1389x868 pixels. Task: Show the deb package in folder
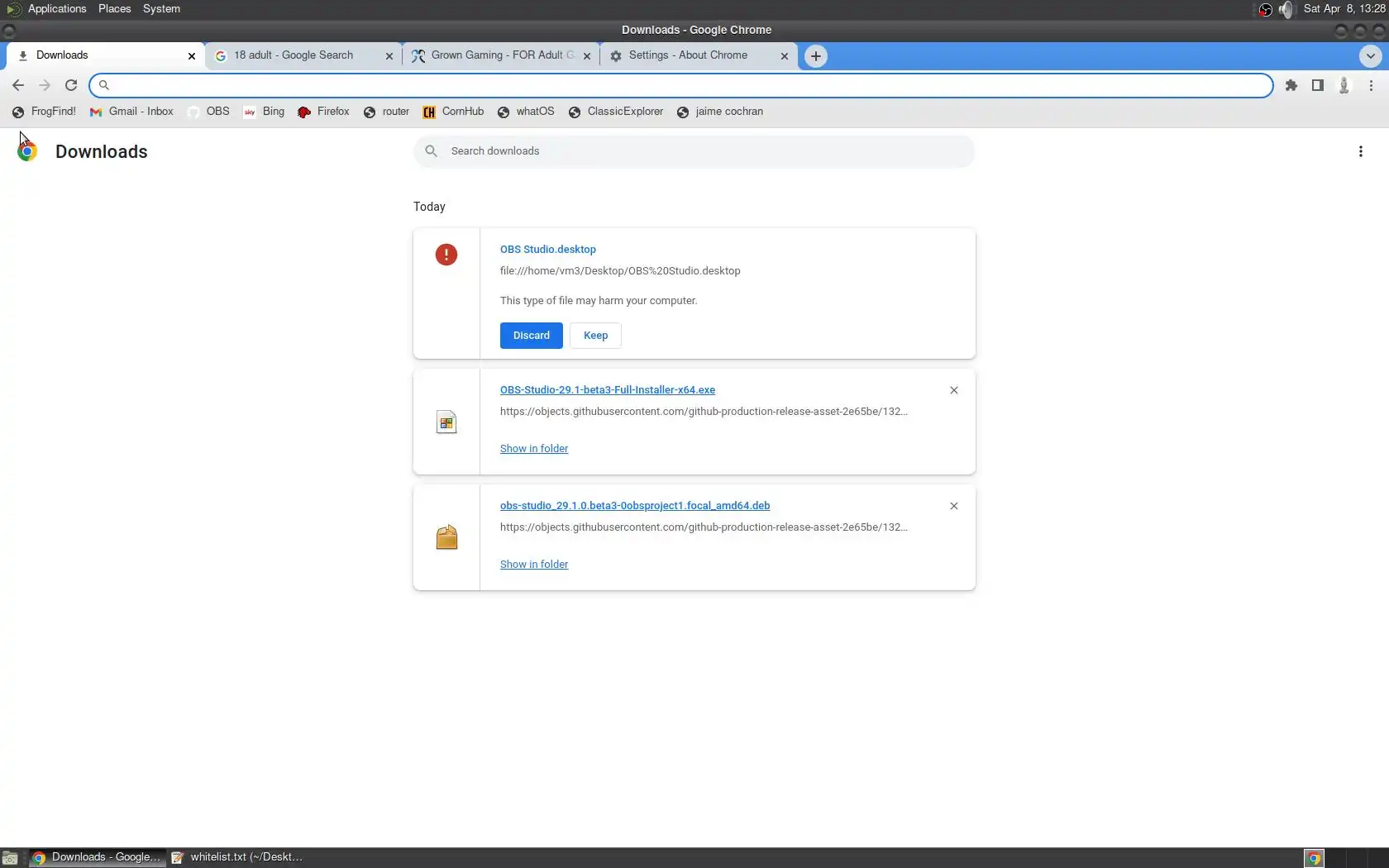tap(534, 565)
